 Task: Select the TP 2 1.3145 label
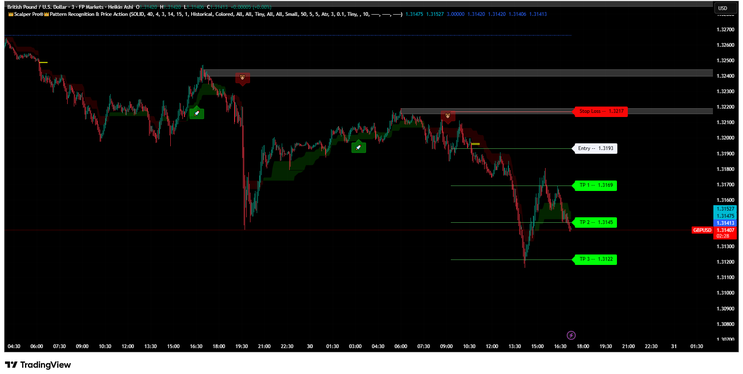(595, 222)
